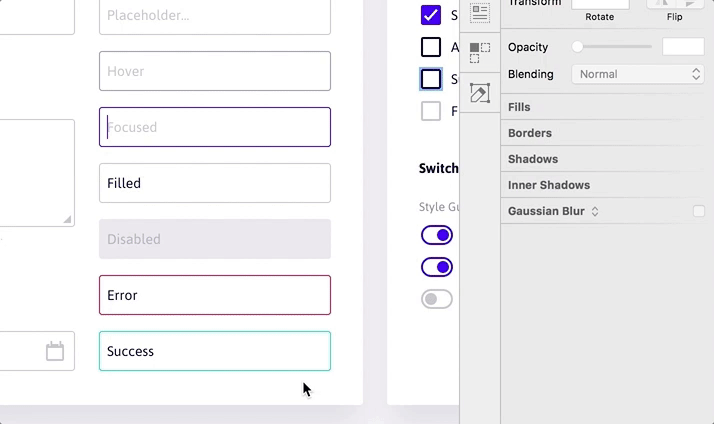Click the focused checkbox with blue outline
The image size is (714, 424).
click(431, 79)
